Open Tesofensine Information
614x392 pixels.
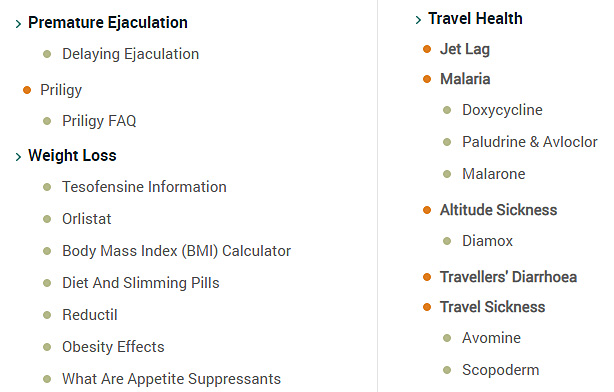(x=144, y=187)
